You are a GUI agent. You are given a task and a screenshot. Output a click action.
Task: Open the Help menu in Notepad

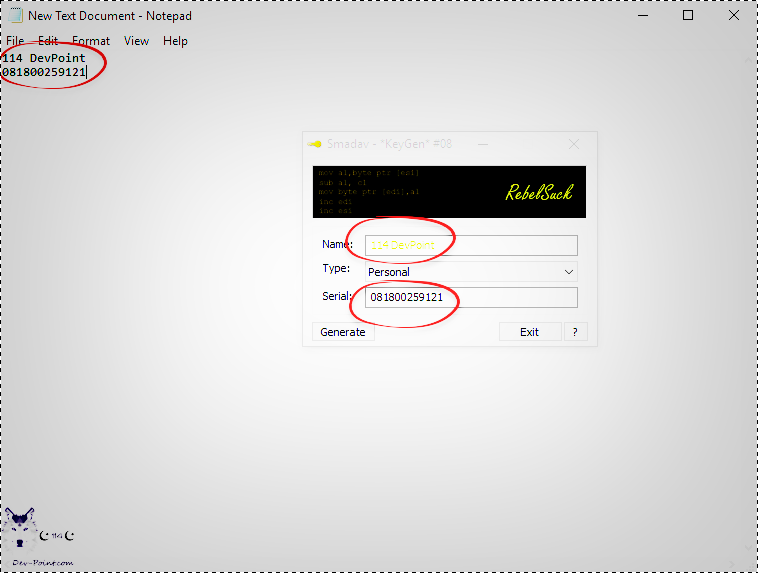pos(175,41)
